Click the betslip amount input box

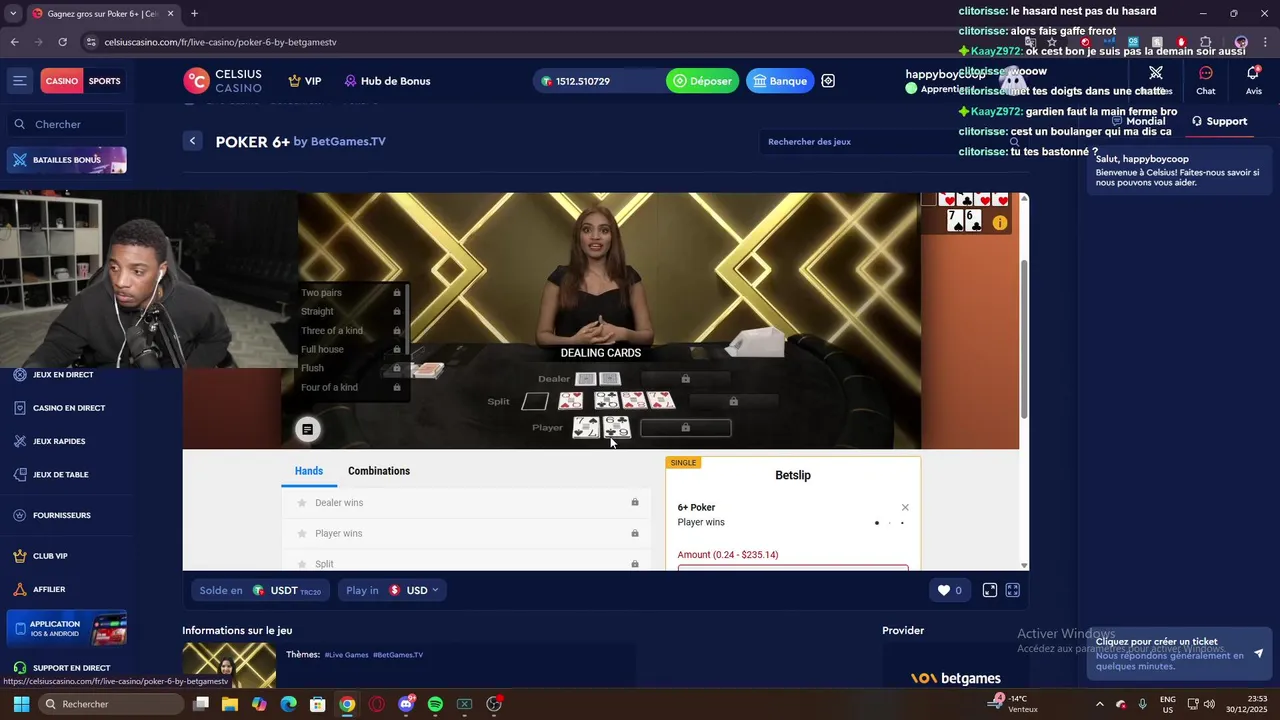pos(793,568)
